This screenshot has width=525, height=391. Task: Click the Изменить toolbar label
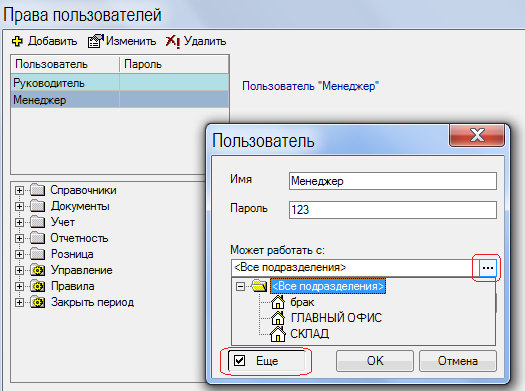pos(131,41)
